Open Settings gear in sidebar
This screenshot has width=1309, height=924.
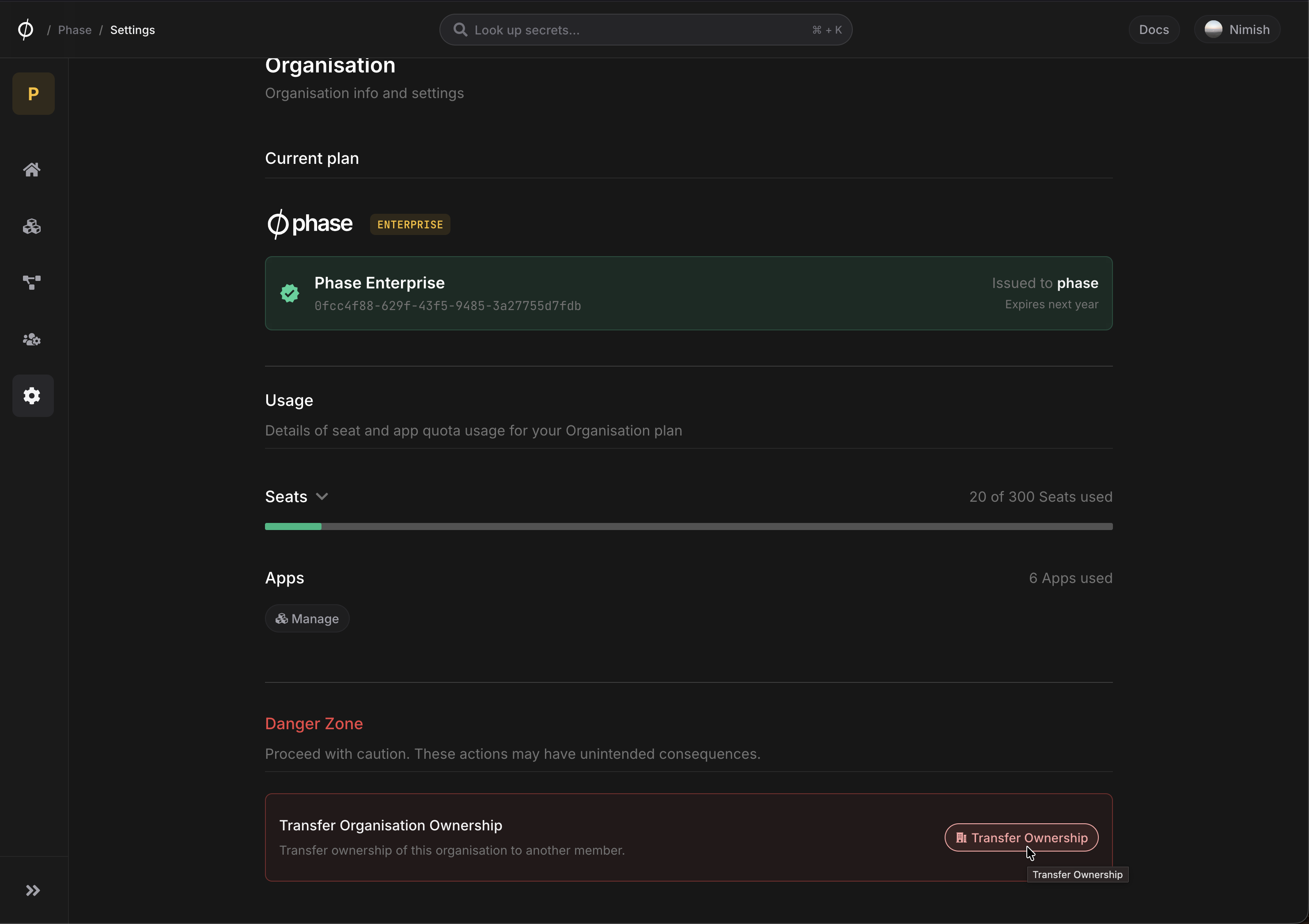click(33, 396)
